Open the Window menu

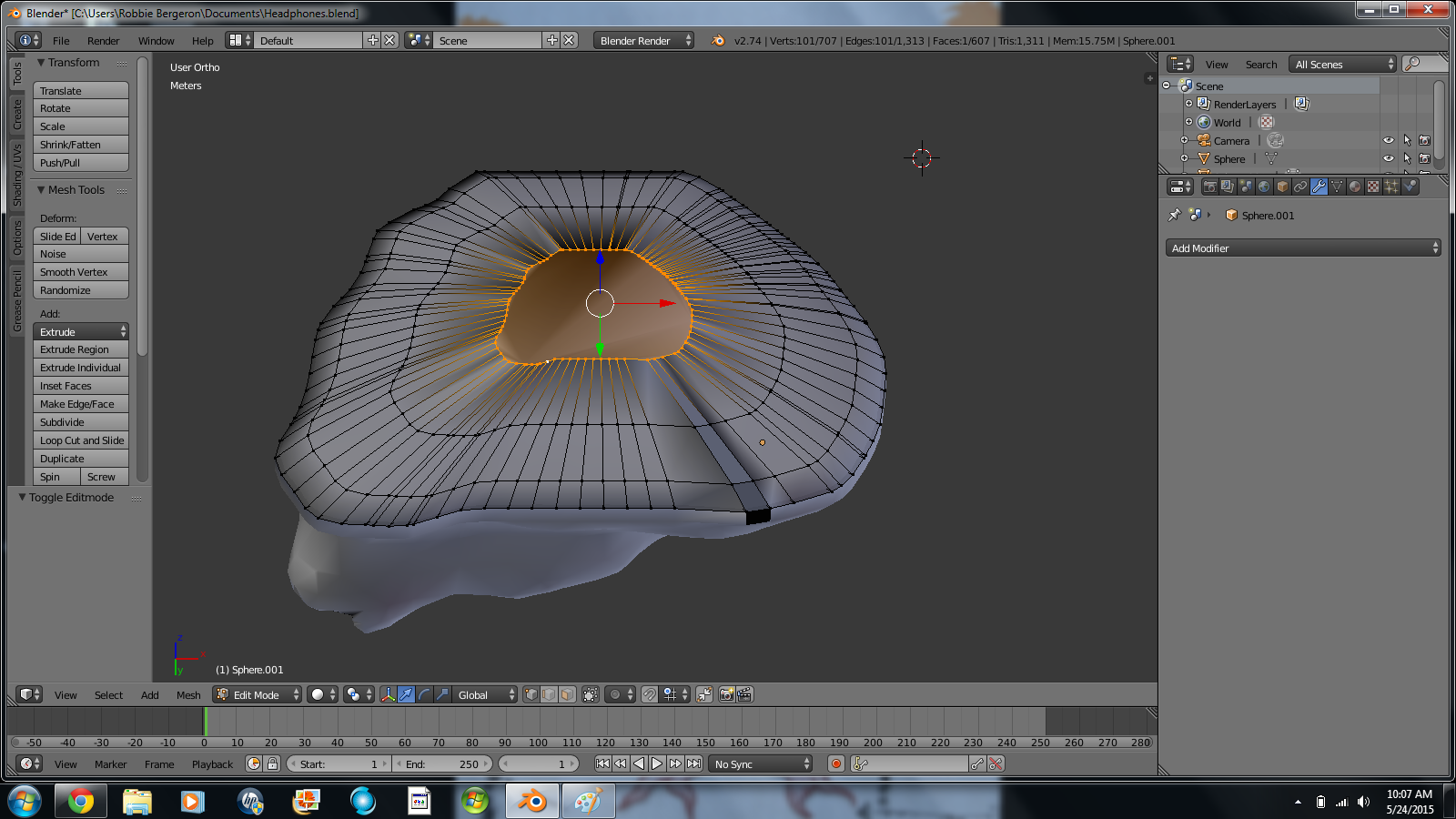157,40
